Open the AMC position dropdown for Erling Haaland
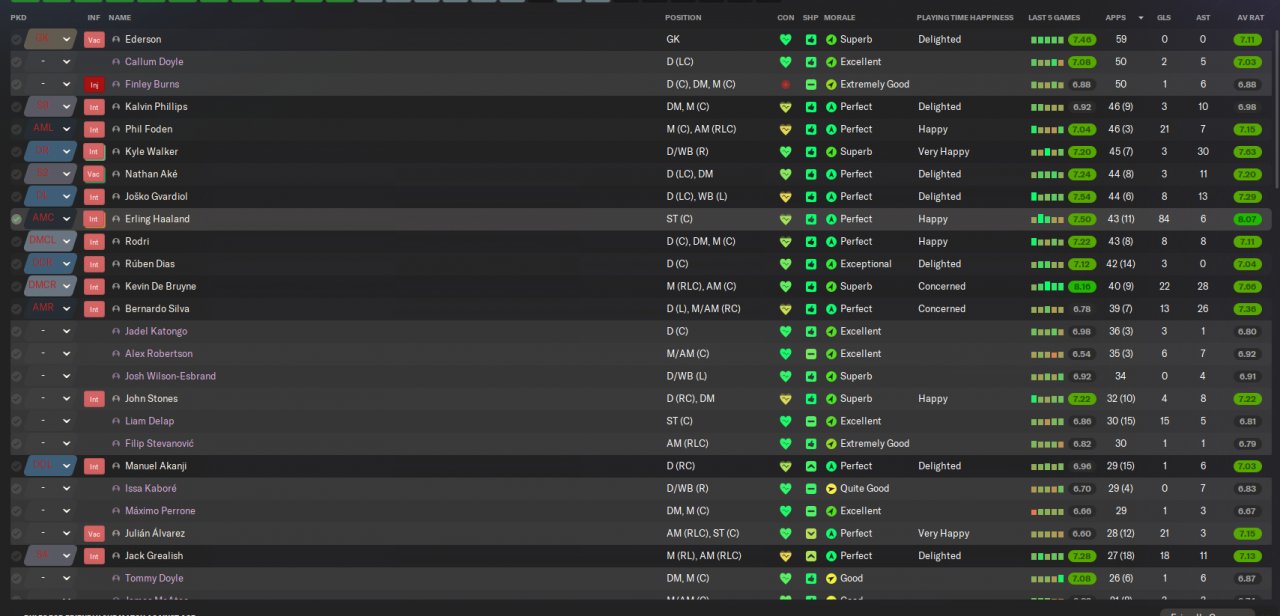Image resolution: width=1280 pixels, height=616 pixels. pyautogui.click(x=51, y=219)
